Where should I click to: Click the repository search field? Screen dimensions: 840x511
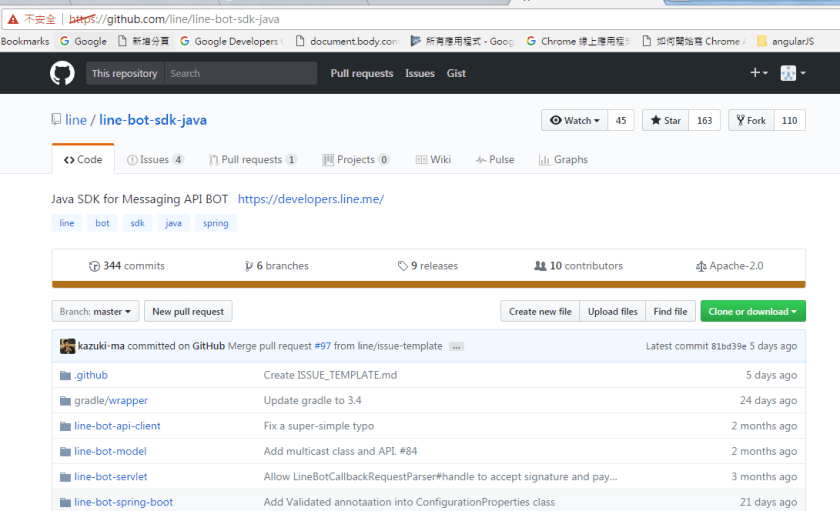coord(240,73)
